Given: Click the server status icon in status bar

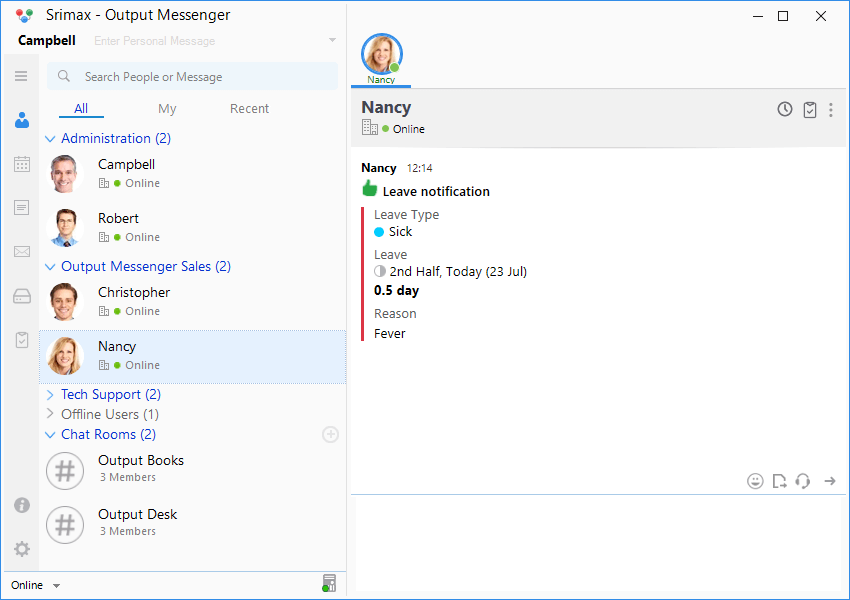Looking at the screenshot, I should [329, 583].
